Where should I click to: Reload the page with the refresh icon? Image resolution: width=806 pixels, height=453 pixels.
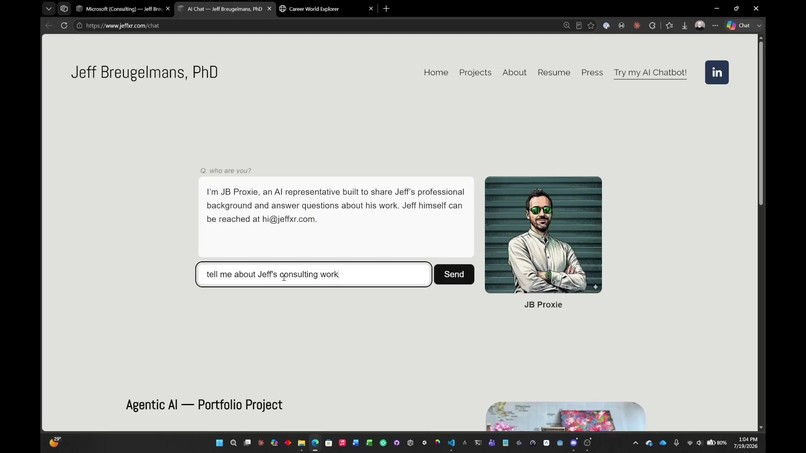pos(64,25)
